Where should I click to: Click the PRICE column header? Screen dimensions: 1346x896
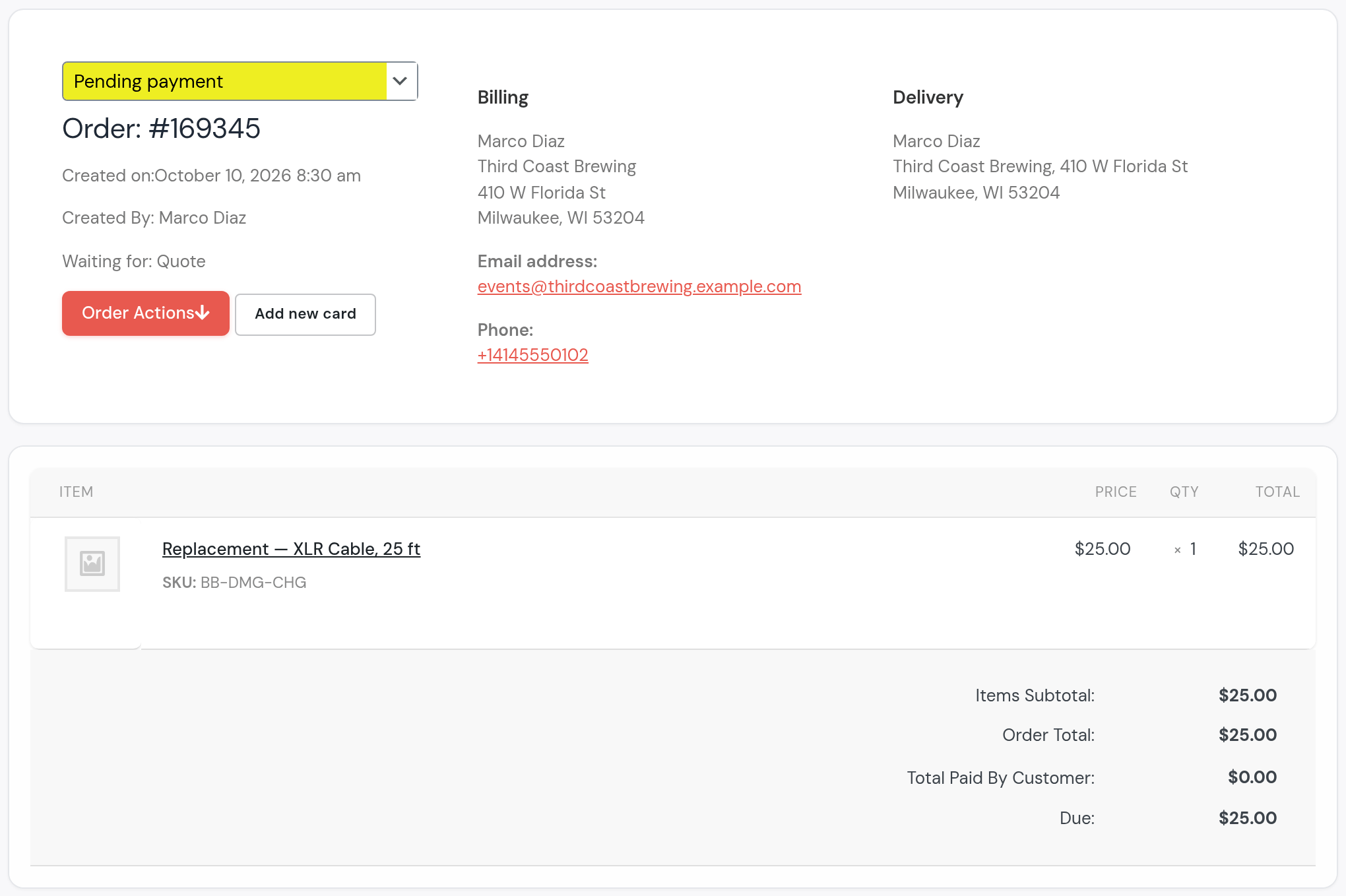1116,492
